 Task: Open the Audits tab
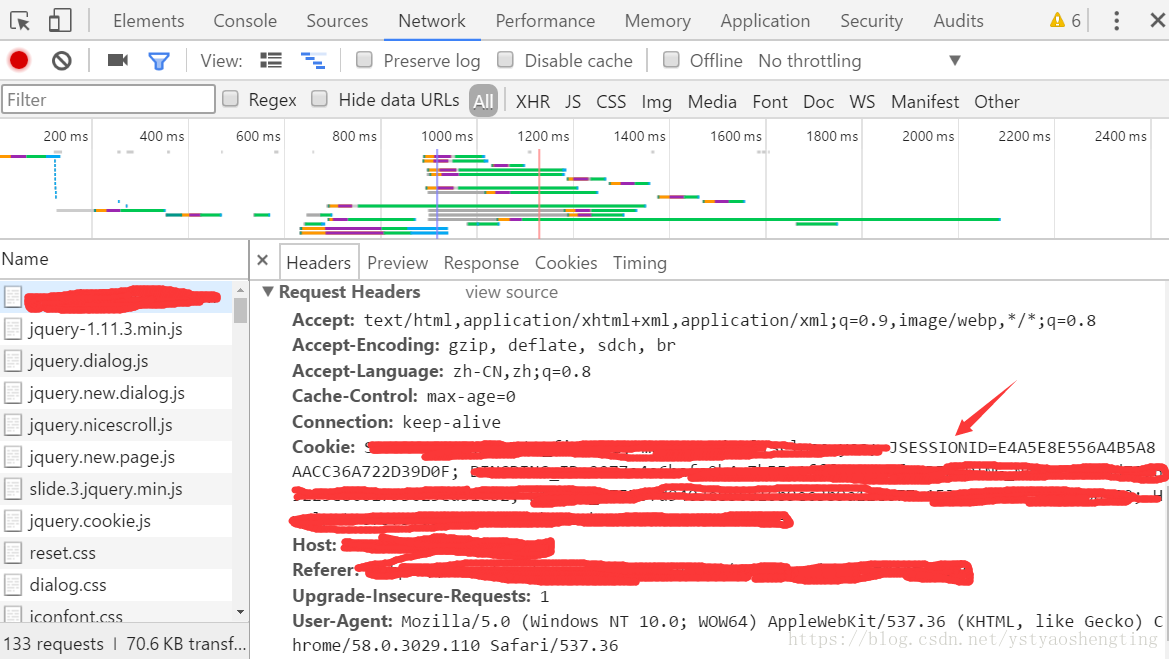point(958,21)
